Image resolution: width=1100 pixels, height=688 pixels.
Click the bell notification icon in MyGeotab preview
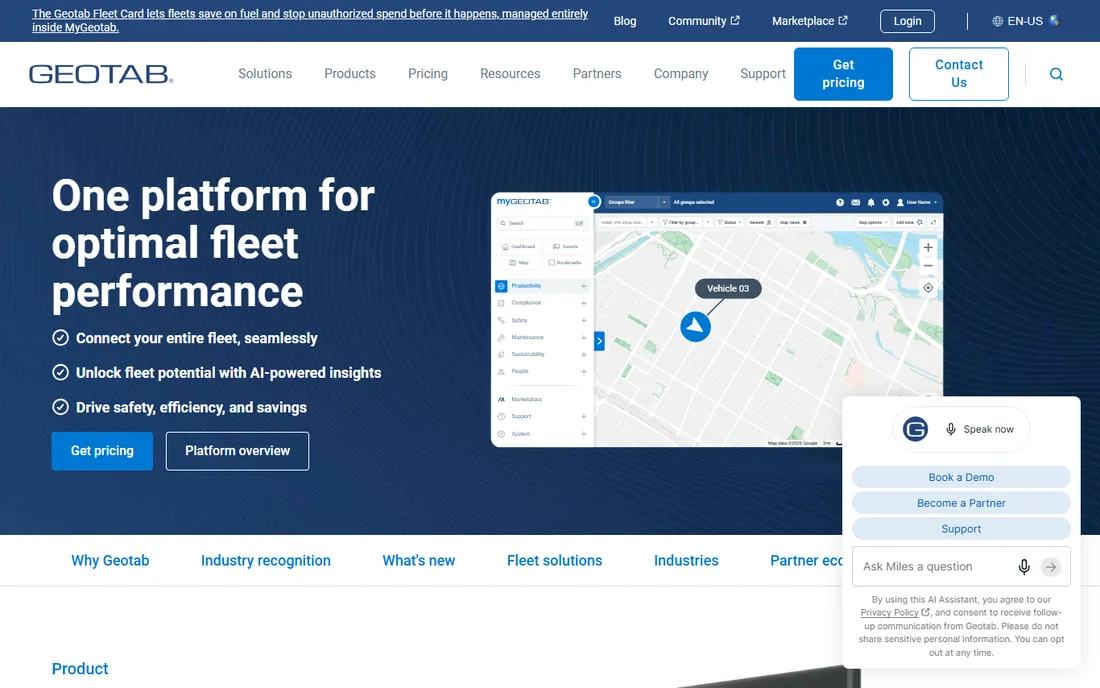click(871, 202)
